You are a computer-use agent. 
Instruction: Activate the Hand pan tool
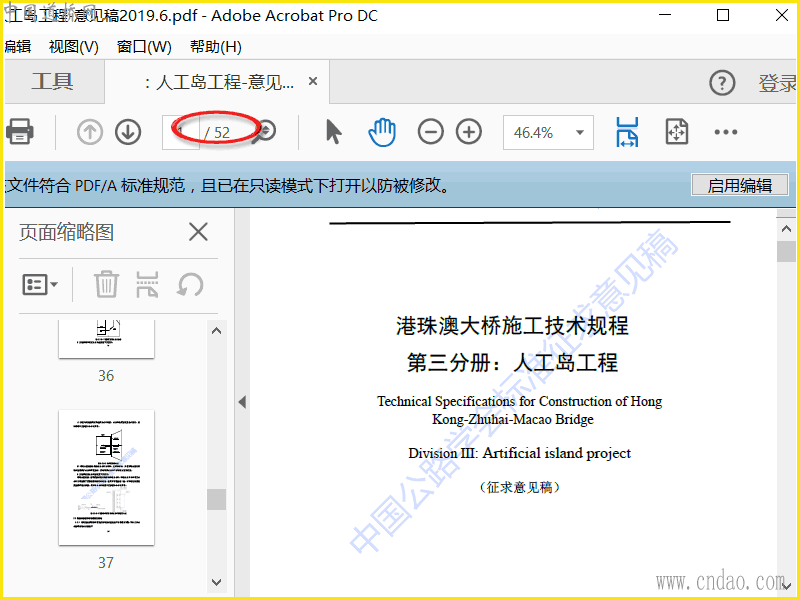point(382,132)
